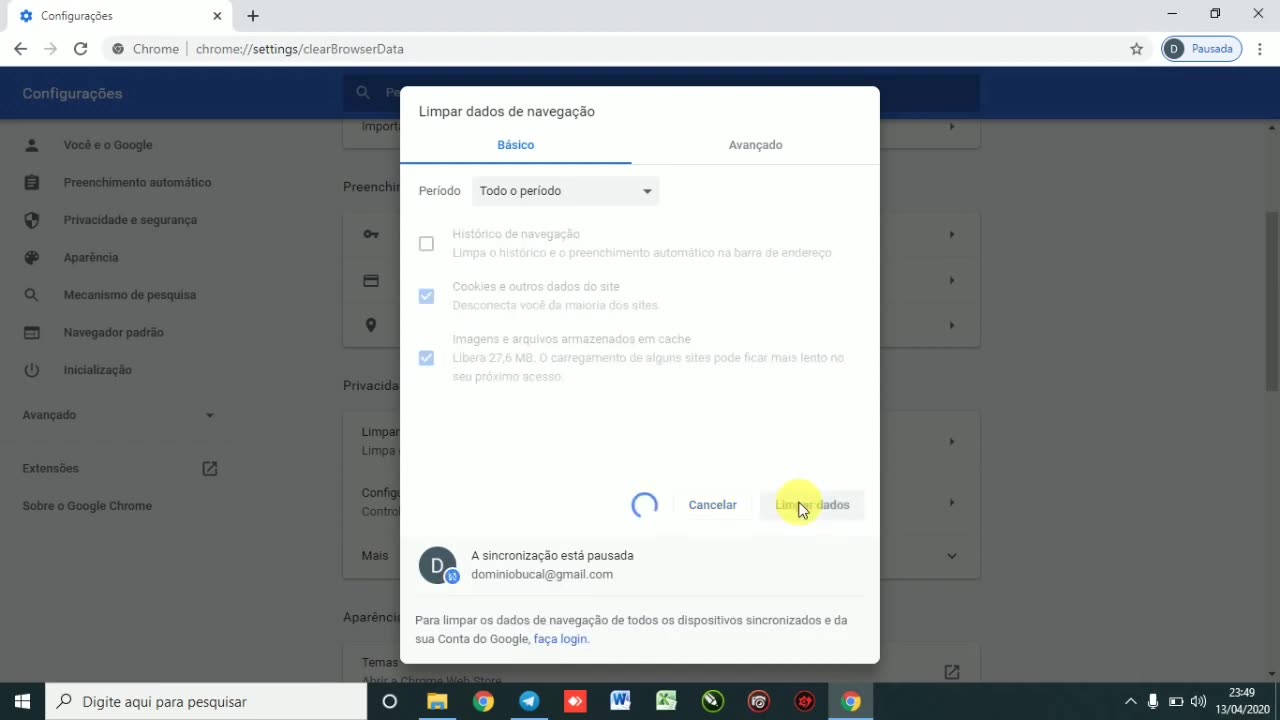Expand the Configurações do site row arrow
The image size is (1280, 720).
[x=952, y=503]
